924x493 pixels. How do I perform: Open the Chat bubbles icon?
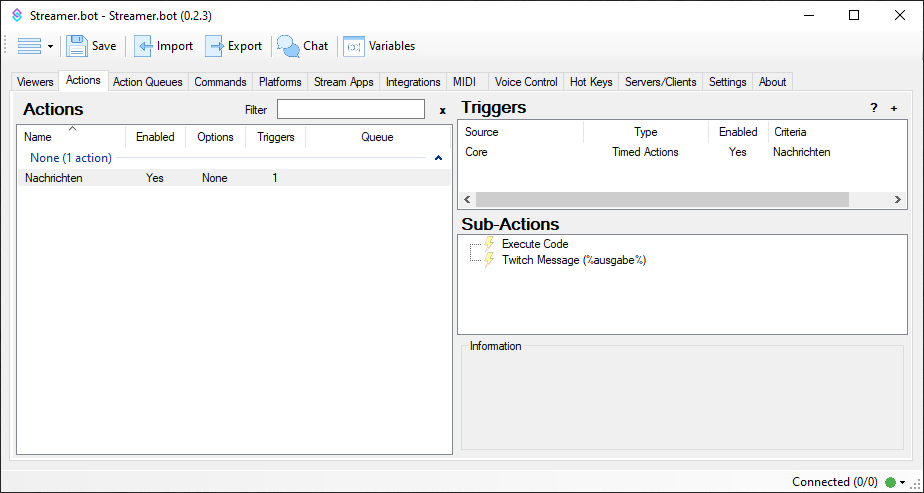point(288,46)
